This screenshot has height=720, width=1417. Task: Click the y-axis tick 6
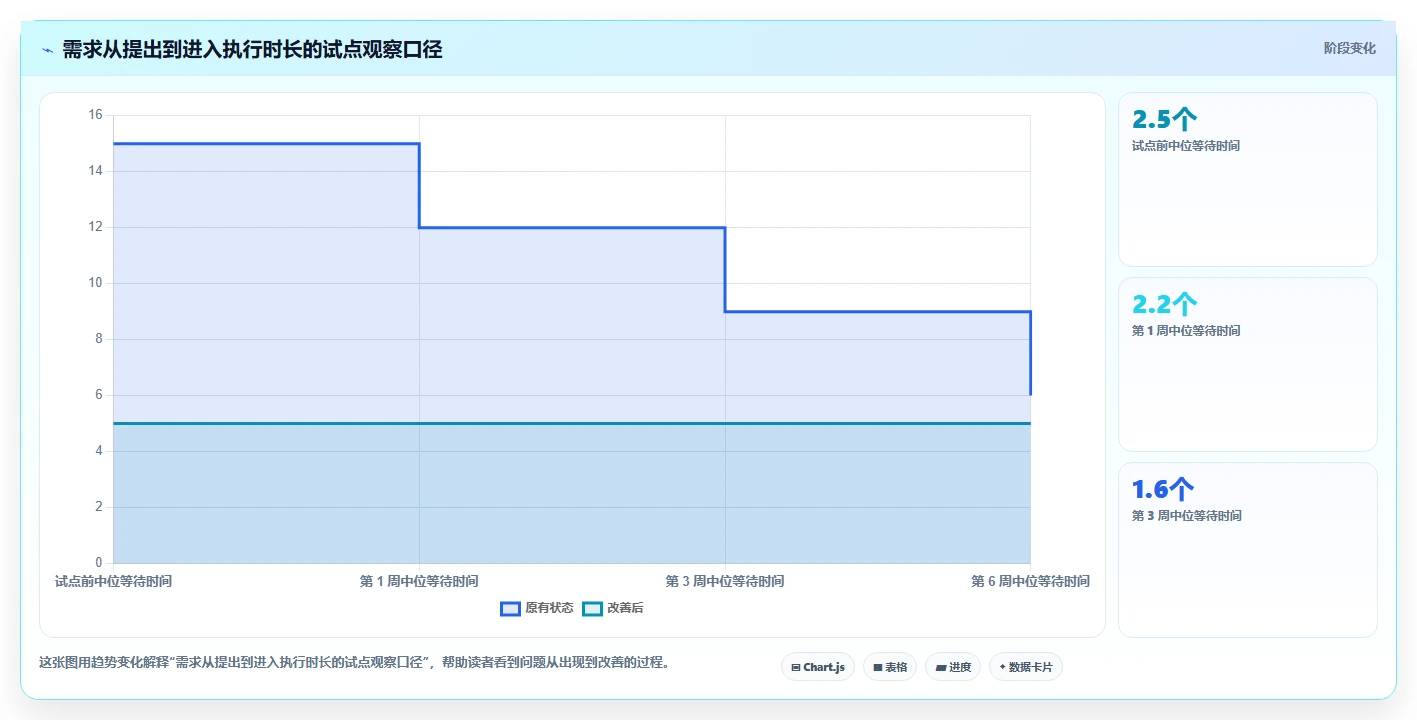(99, 395)
